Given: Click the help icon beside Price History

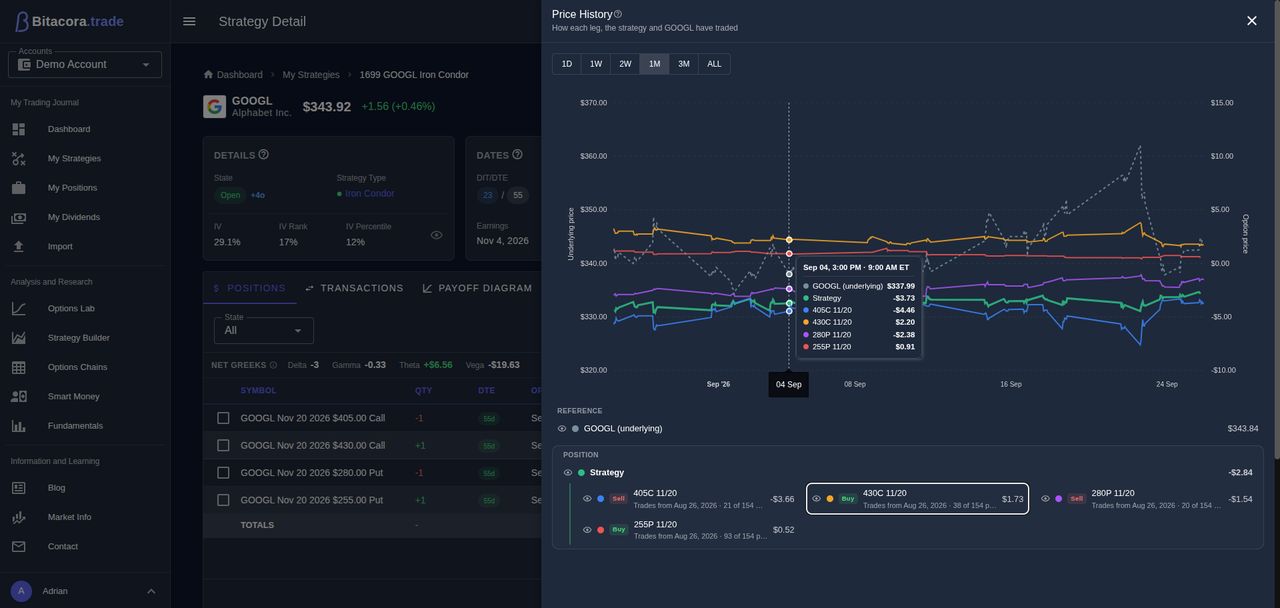Looking at the screenshot, I should [618, 14].
